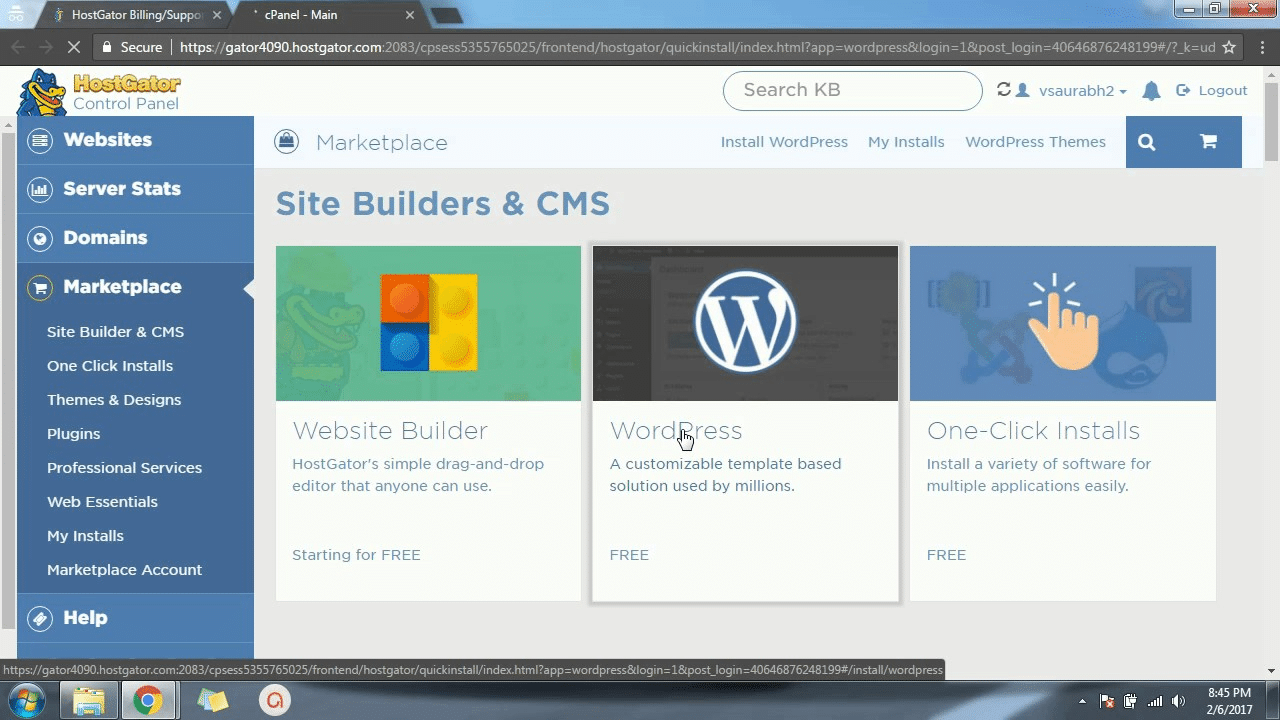Open Site Builder & CMS link
The width and height of the screenshot is (1280, 720).
pos(115,332)
